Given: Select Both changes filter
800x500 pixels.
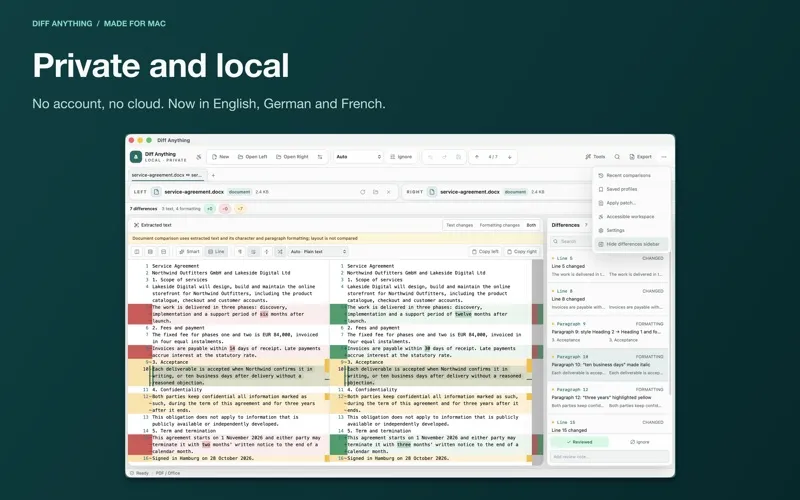Looking at the screenshot, I should pos(531,225).
